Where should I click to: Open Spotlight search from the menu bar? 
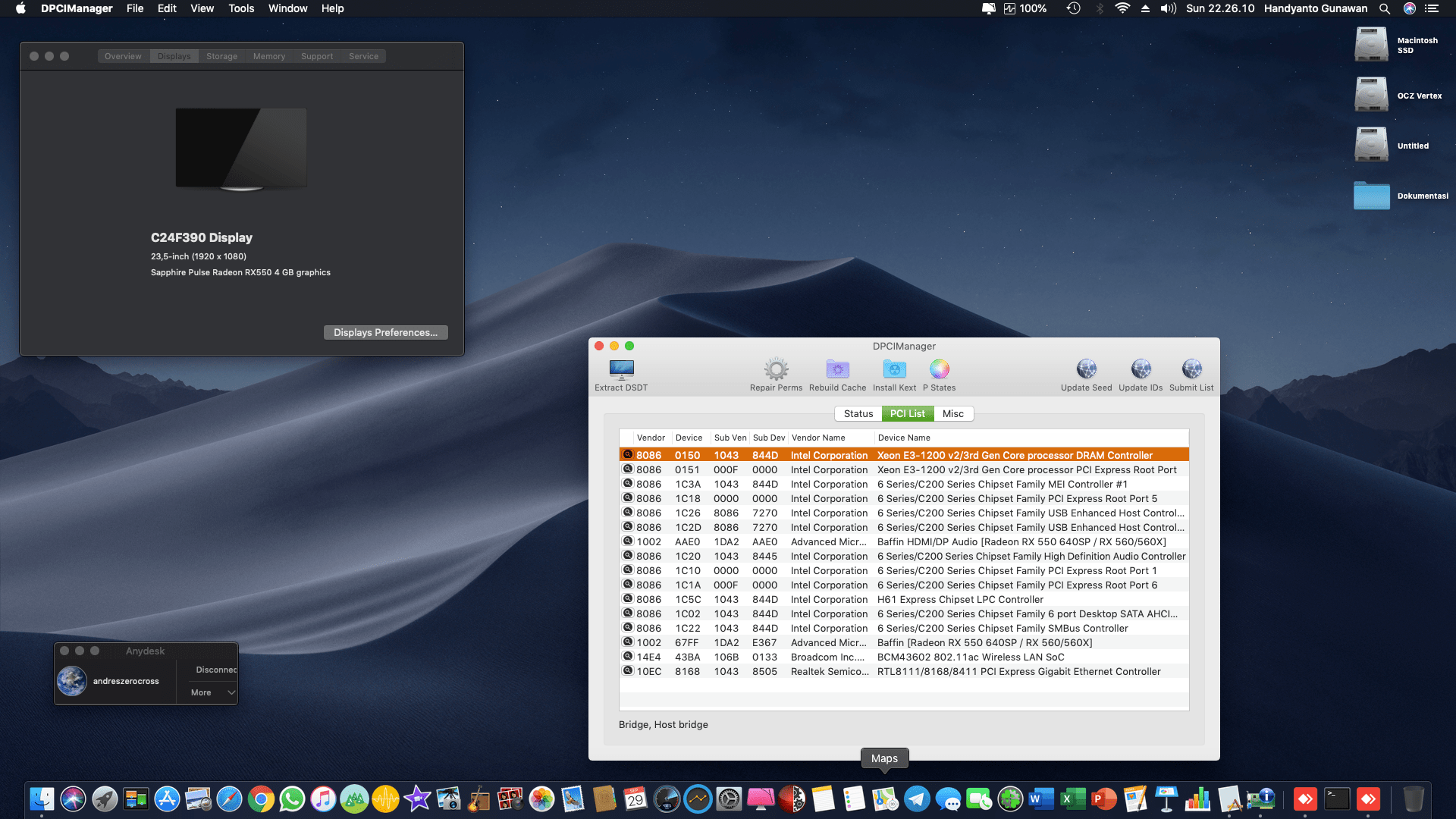tap(1385, 8)
